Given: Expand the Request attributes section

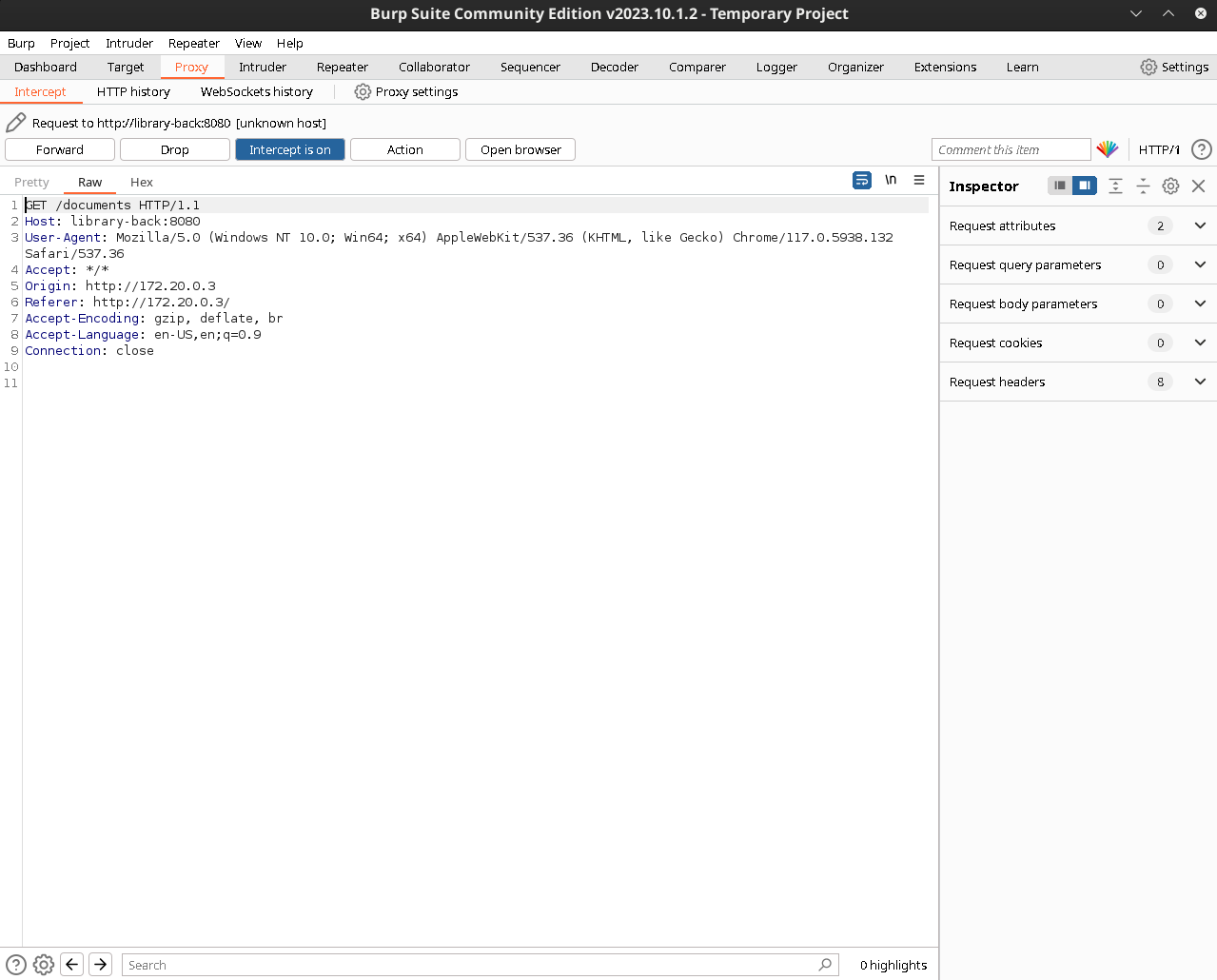Looking at the screenshot, I should [1199, 225].
